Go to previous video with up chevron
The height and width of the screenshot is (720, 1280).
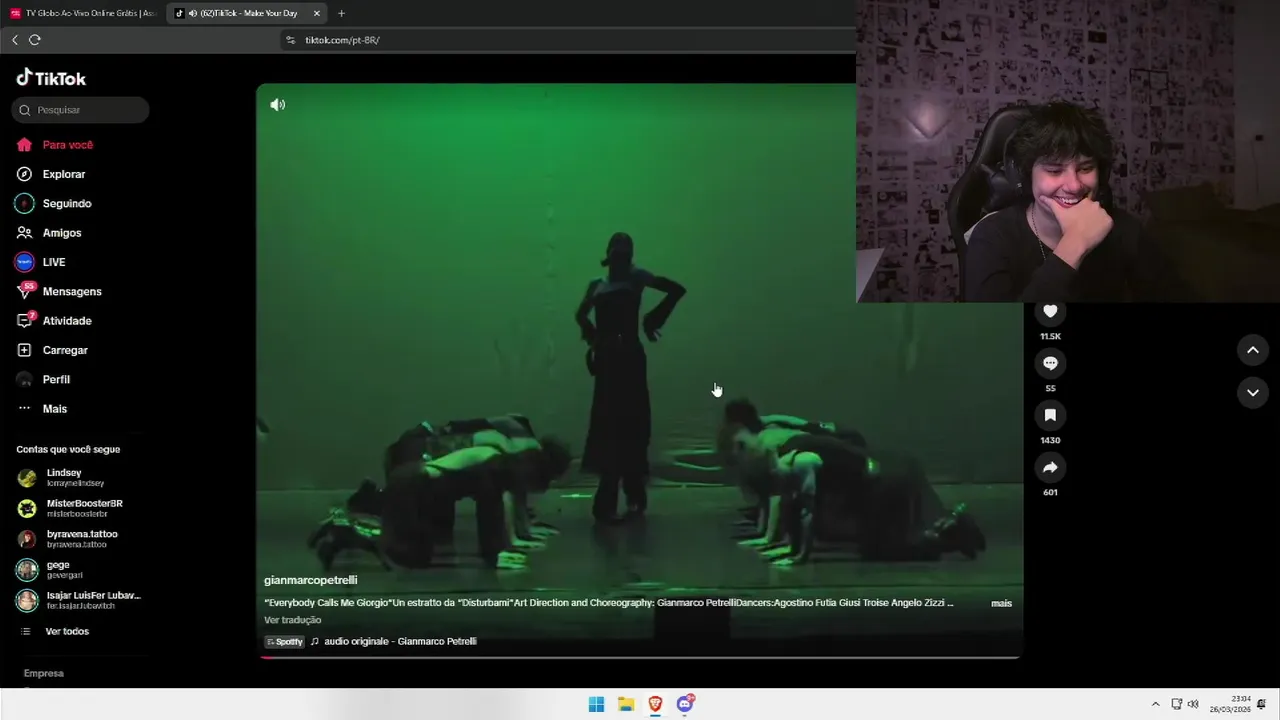(1252, 350)
